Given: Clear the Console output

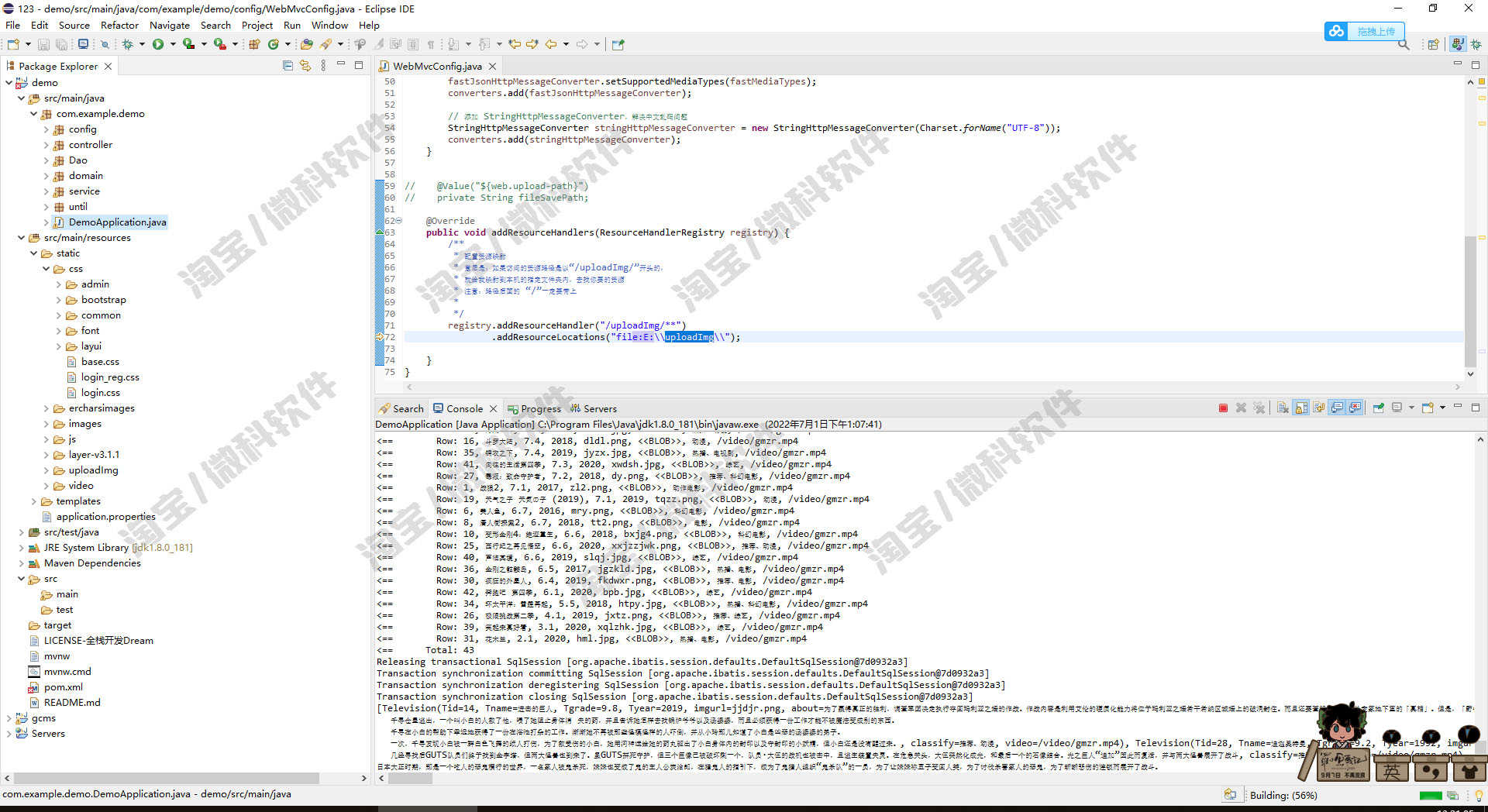Looking at the screenshot, I should 1283,408.
